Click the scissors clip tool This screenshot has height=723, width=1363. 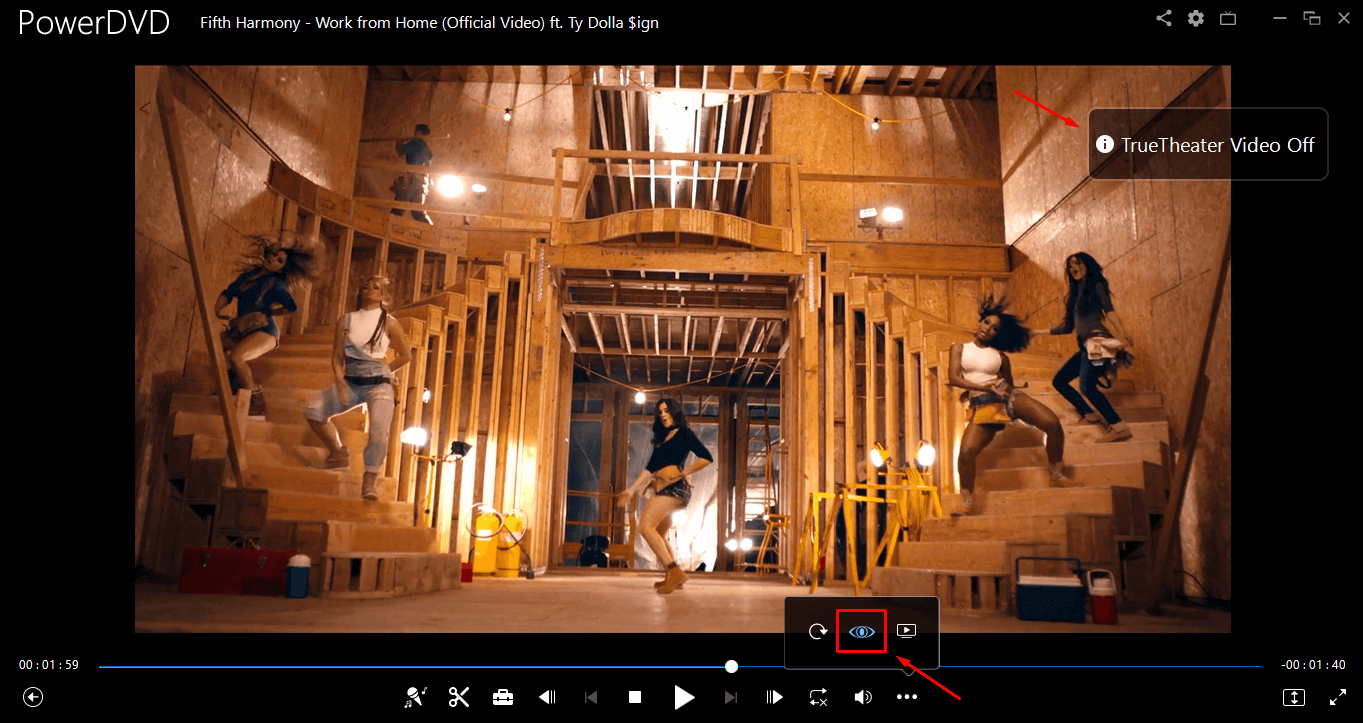pyautogui.click(x=459, y=697)
